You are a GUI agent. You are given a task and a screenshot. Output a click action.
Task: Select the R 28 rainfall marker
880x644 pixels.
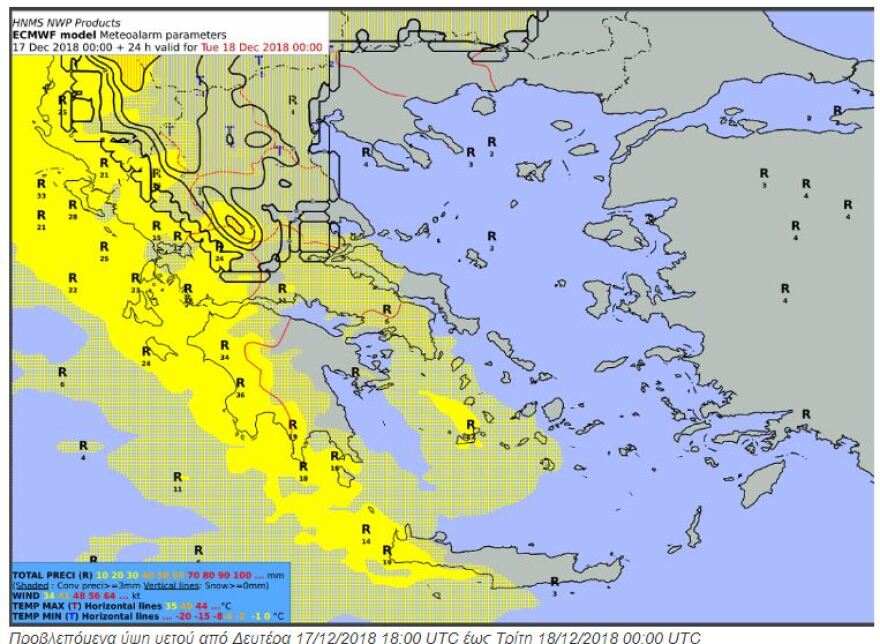[x=72, y=209]
